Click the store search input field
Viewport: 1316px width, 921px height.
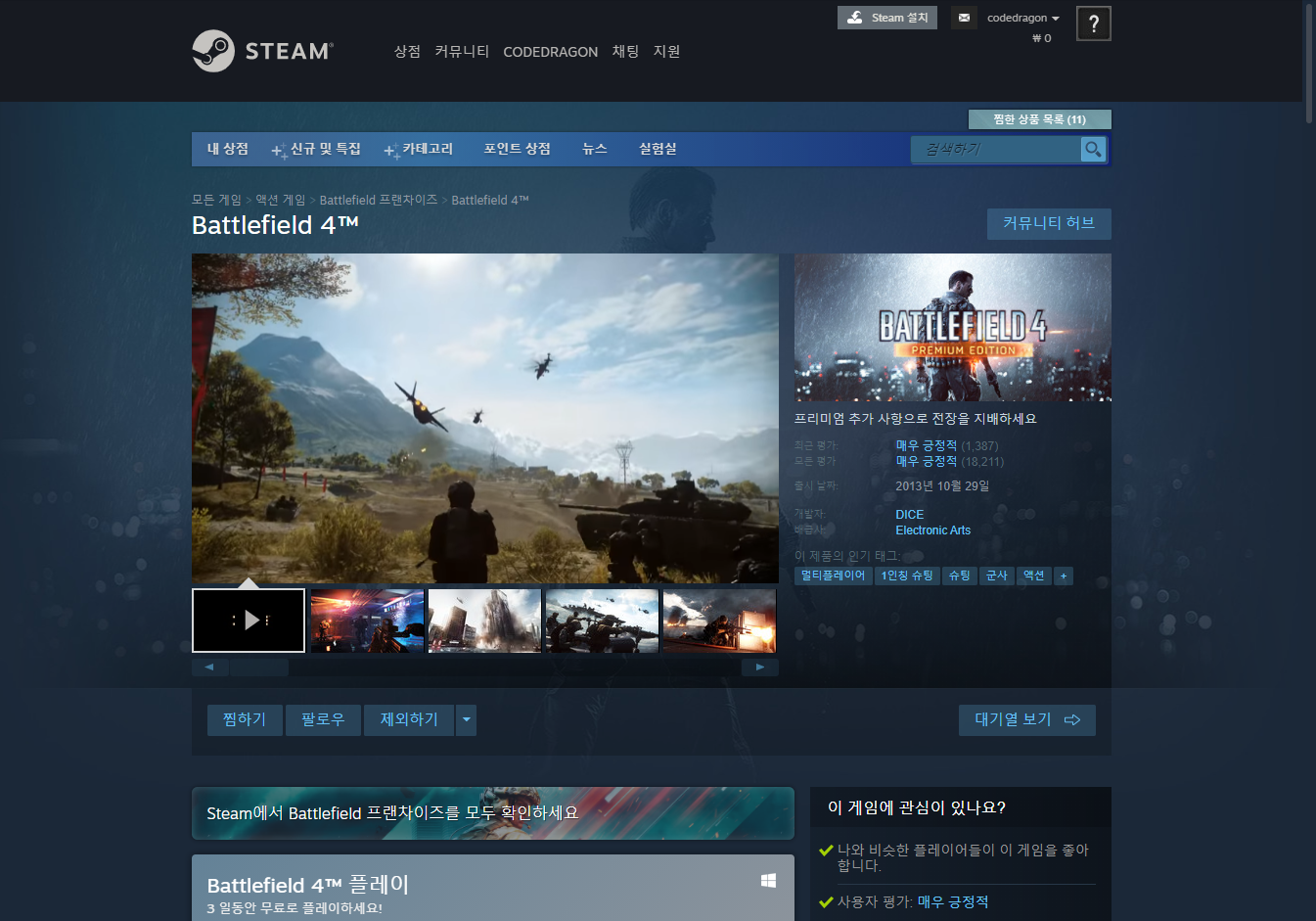(x=996, y=149)
